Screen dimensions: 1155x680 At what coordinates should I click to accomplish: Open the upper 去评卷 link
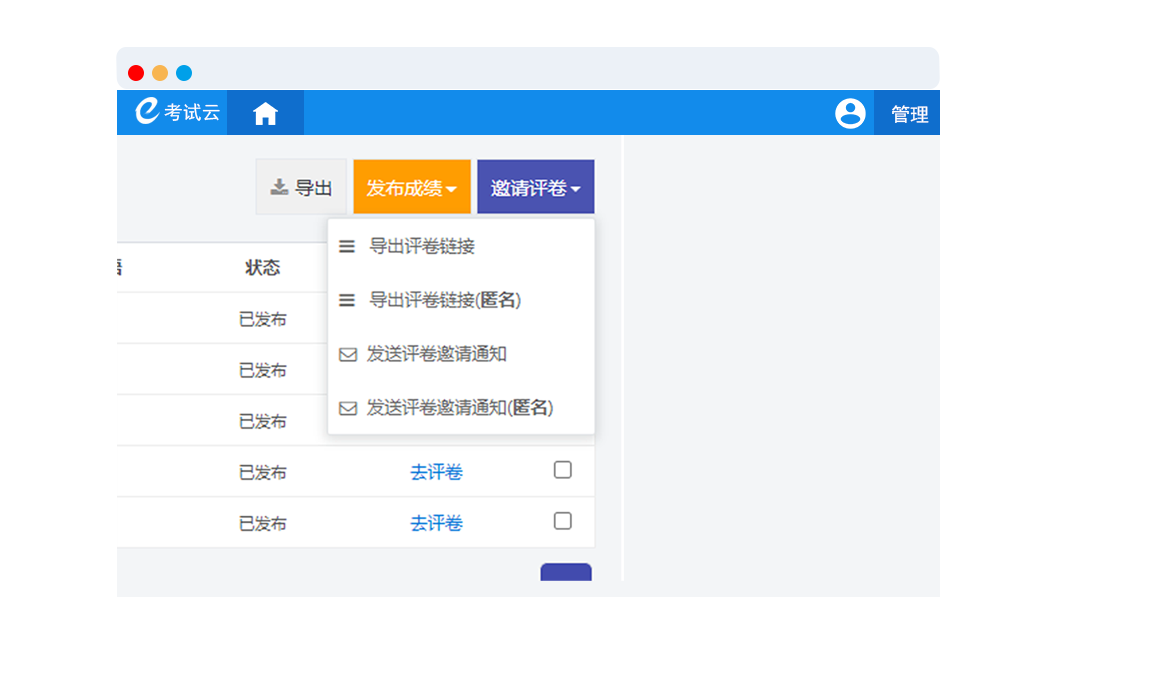(x=436, y=472)
